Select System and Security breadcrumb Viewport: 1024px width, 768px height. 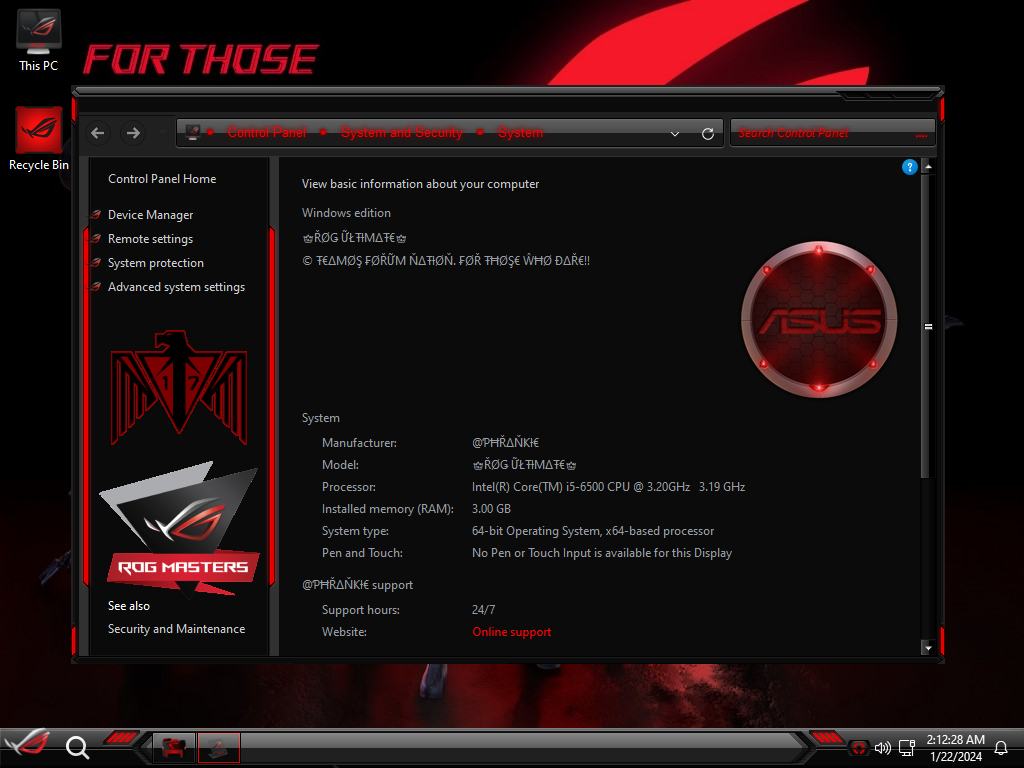click(x=401, y=133)
